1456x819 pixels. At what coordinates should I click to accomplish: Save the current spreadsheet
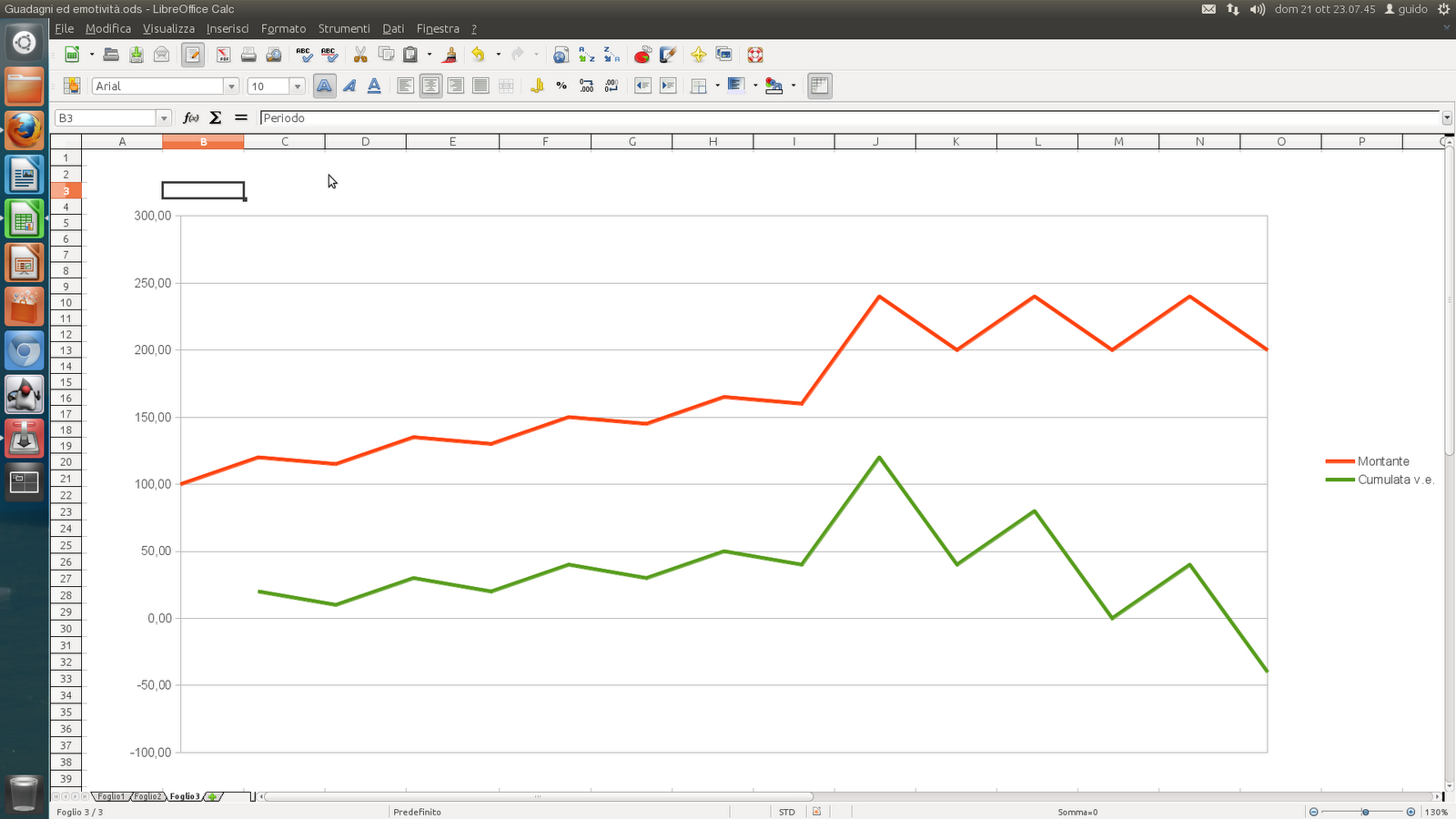(136, 55)
